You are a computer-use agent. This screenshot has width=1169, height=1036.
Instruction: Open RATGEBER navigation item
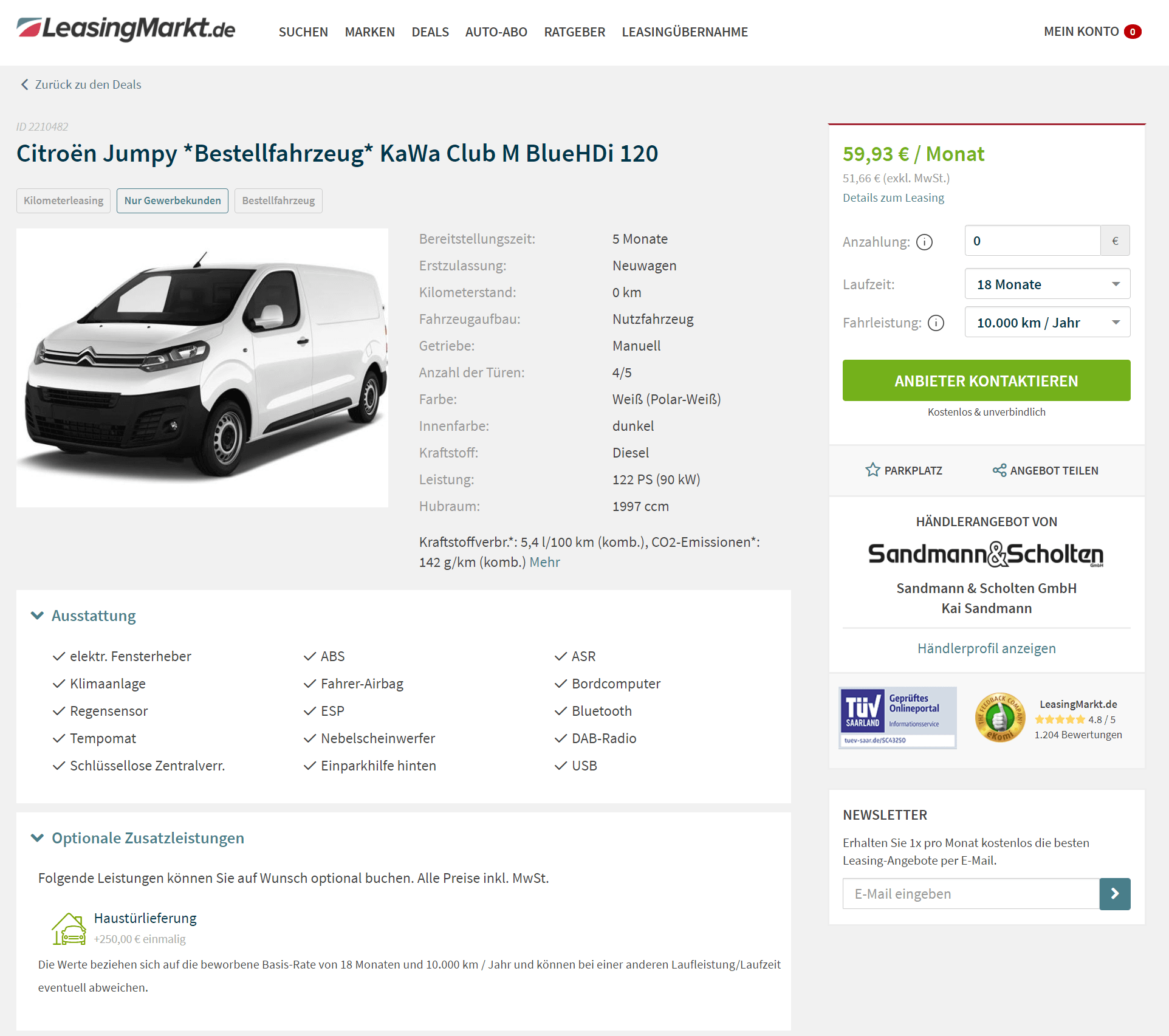[x=575, y=32]
